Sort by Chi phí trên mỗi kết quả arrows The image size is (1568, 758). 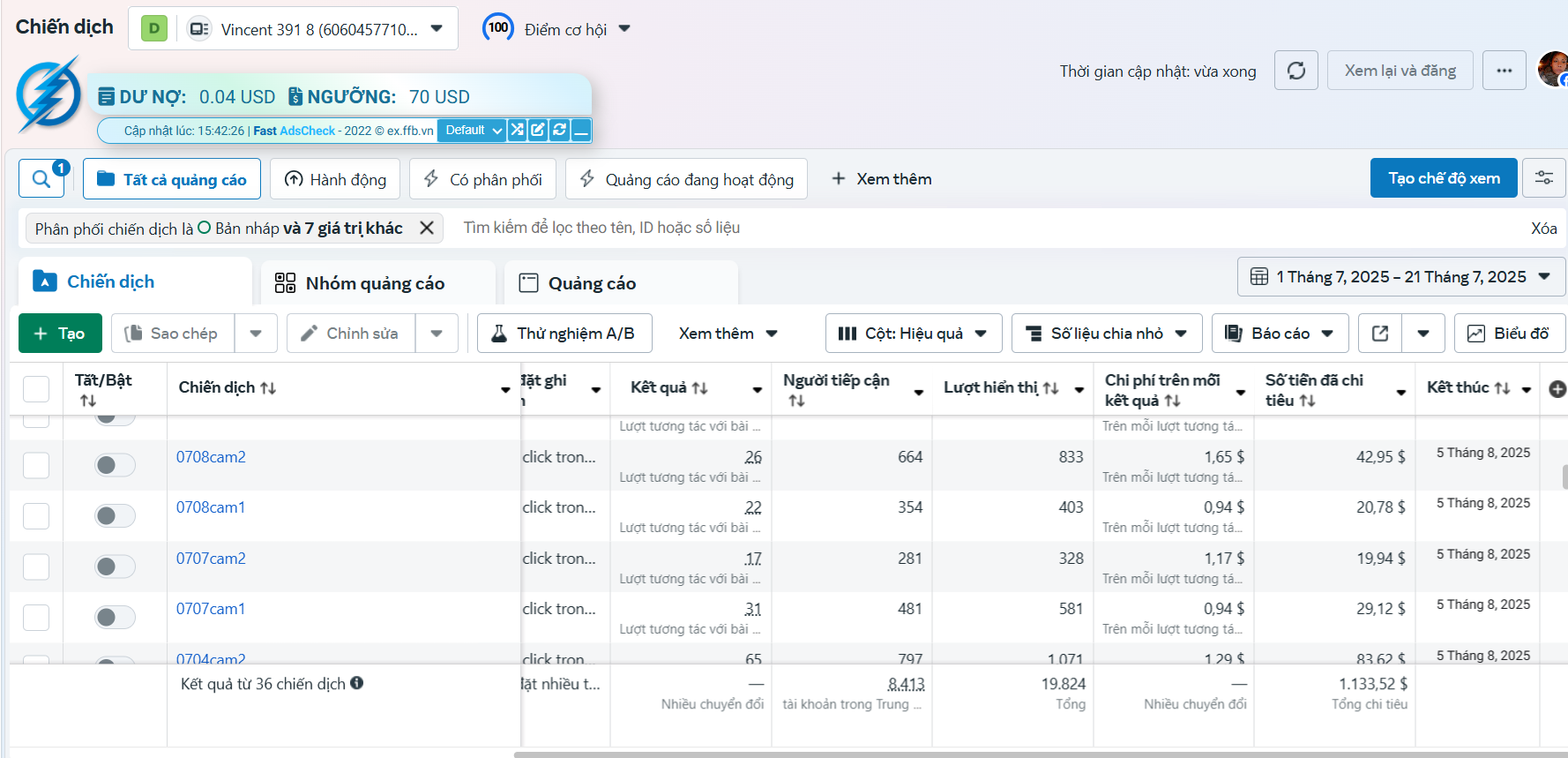(1172, 401)
